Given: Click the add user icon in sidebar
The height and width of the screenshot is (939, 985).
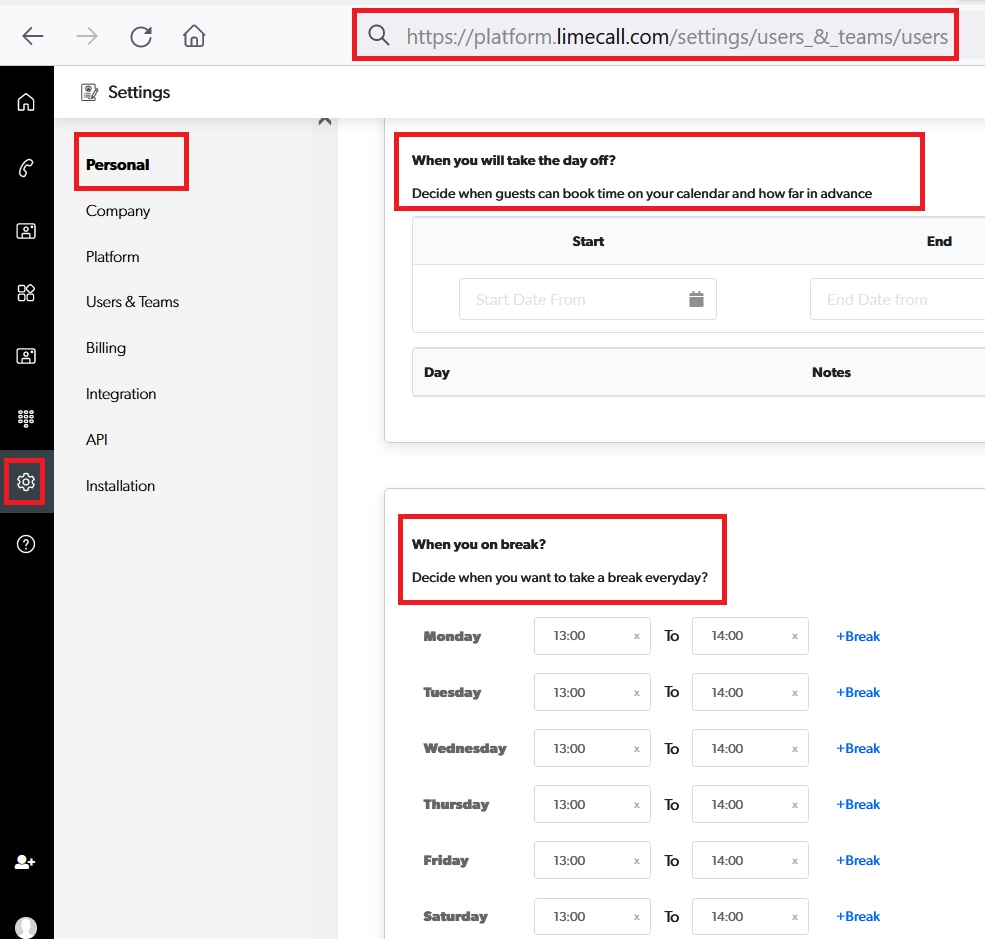Looking at the screenshot, I should (26, 862).
